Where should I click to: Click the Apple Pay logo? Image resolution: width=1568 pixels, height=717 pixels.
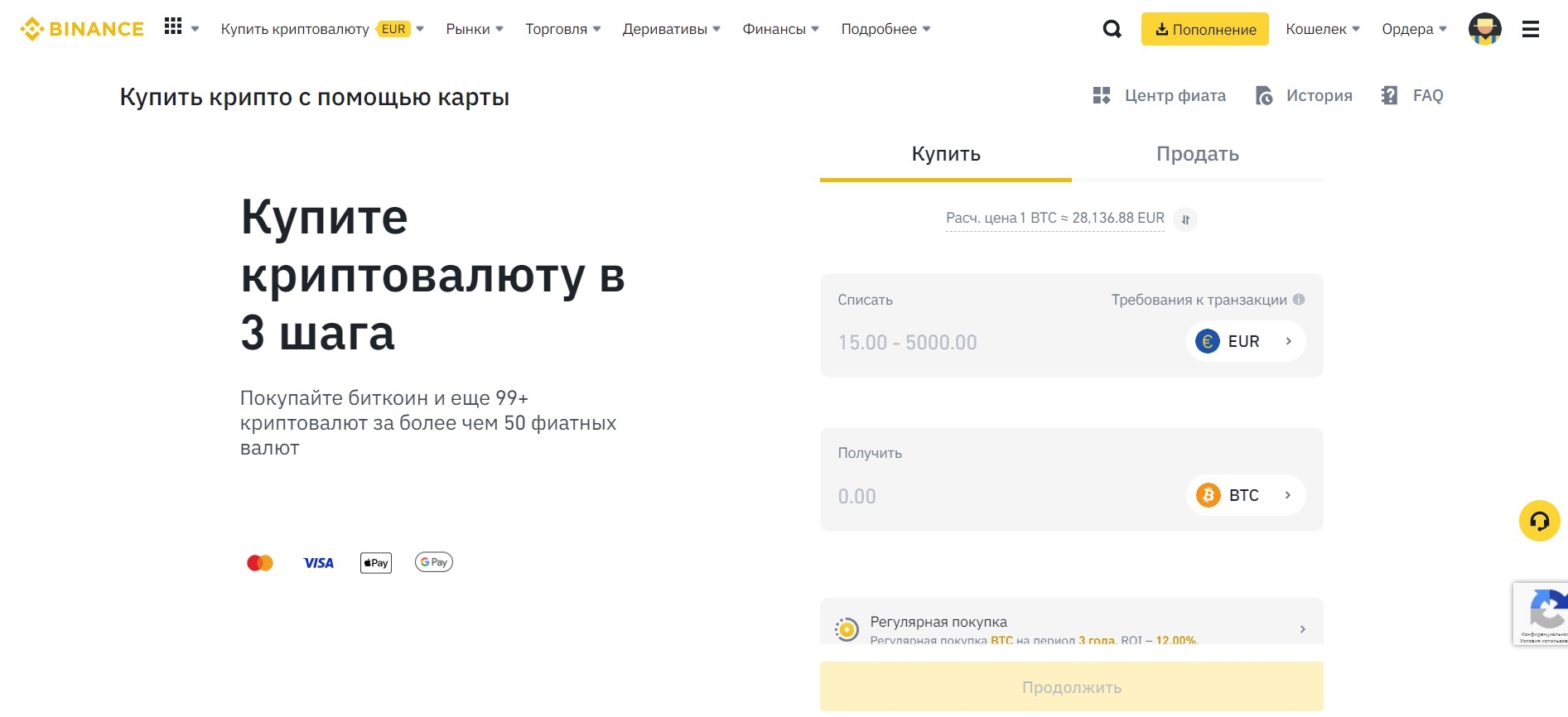376,563
